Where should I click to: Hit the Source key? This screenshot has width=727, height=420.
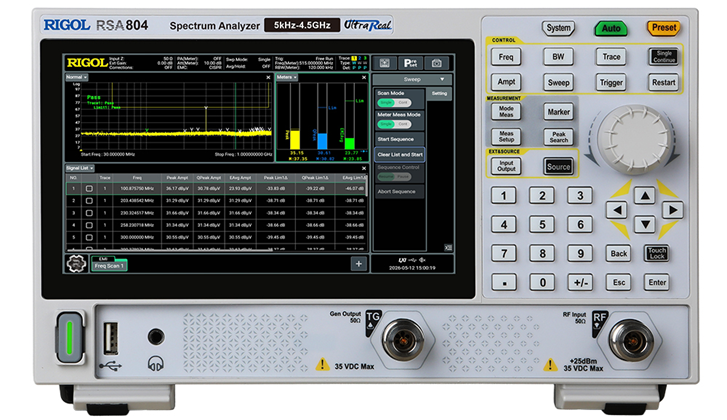coord(558,166)
